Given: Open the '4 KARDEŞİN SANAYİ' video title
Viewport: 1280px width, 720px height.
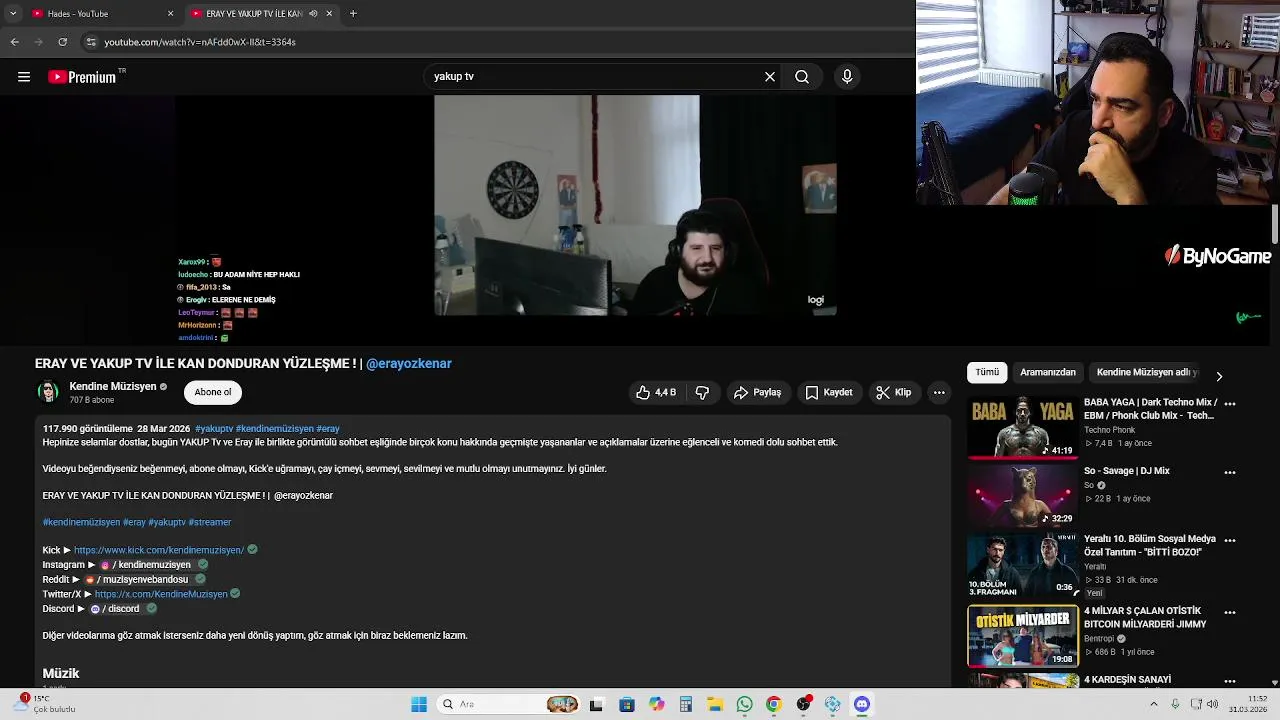Looking at the screenshot, I should (1127, 680).
